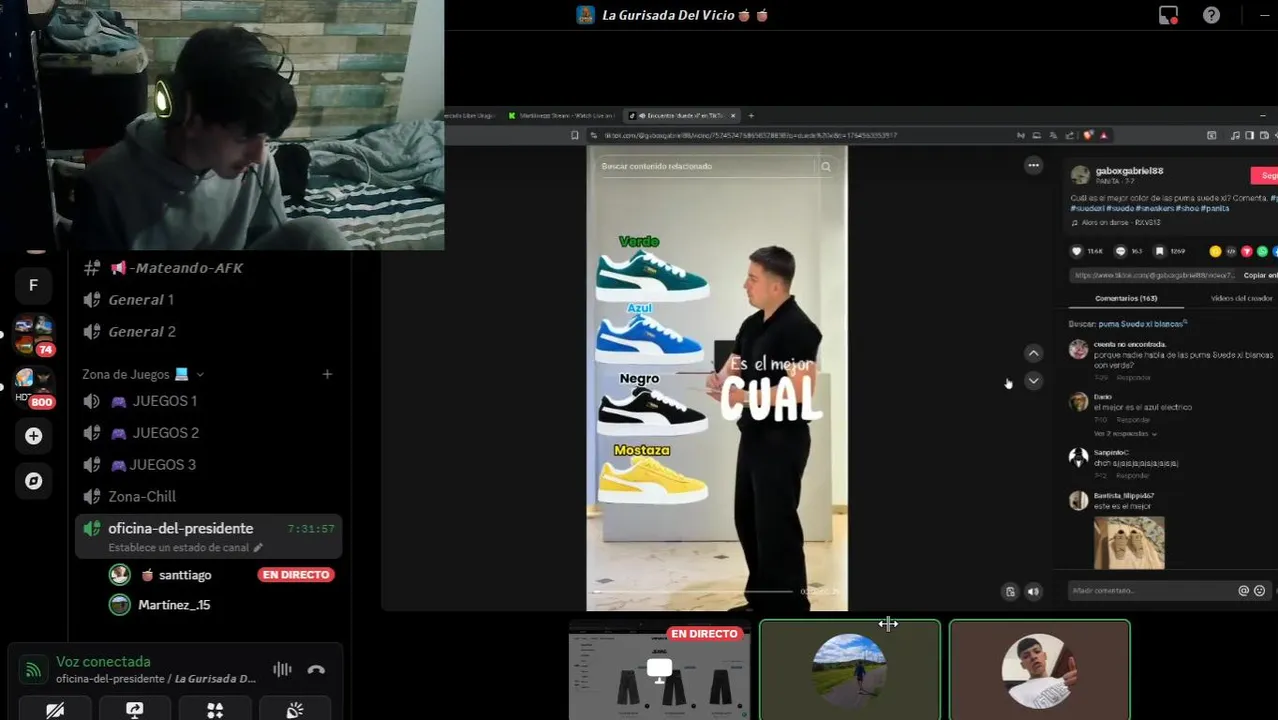This screenshot has width=1278, height=720.
Task: Click the icon left of the TikTok volume
Action: [x=1010, y=591]
